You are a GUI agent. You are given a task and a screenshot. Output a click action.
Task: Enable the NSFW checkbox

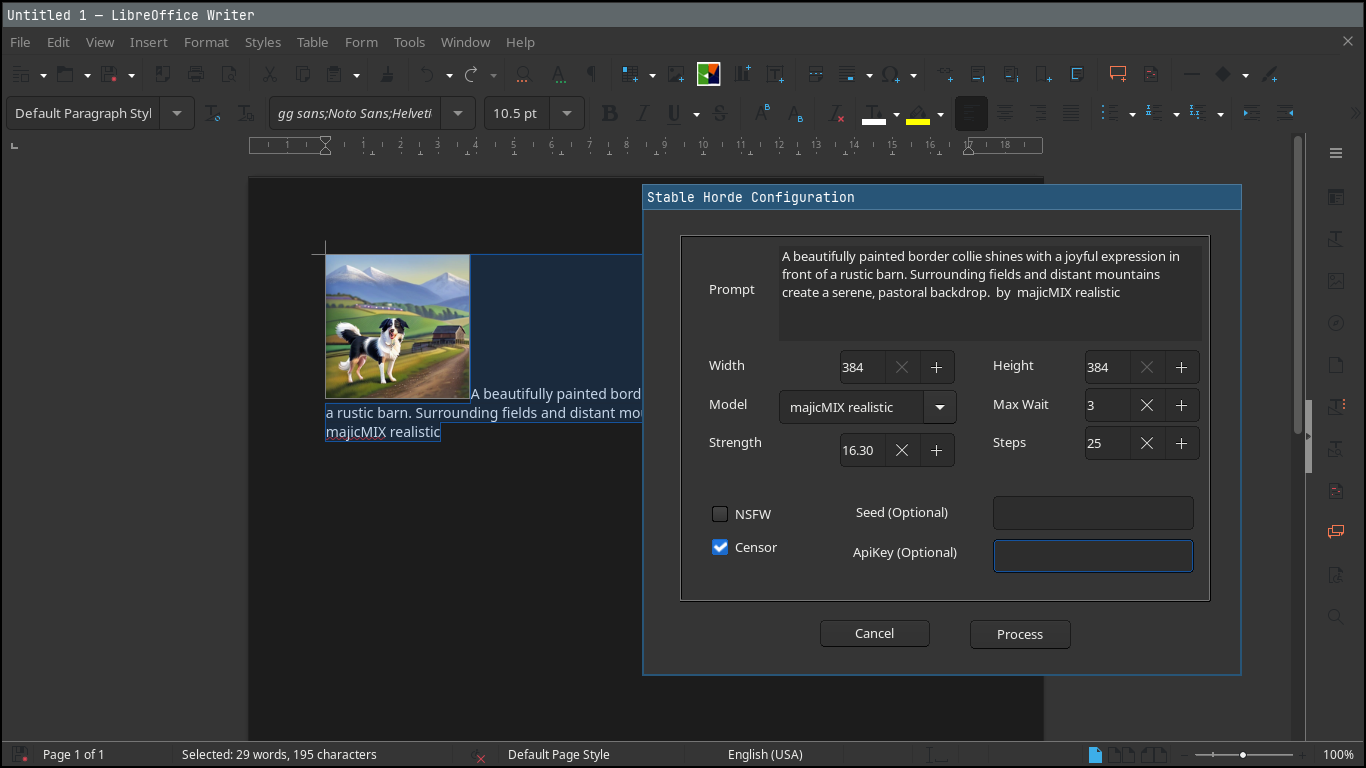[x=720, y=514]
